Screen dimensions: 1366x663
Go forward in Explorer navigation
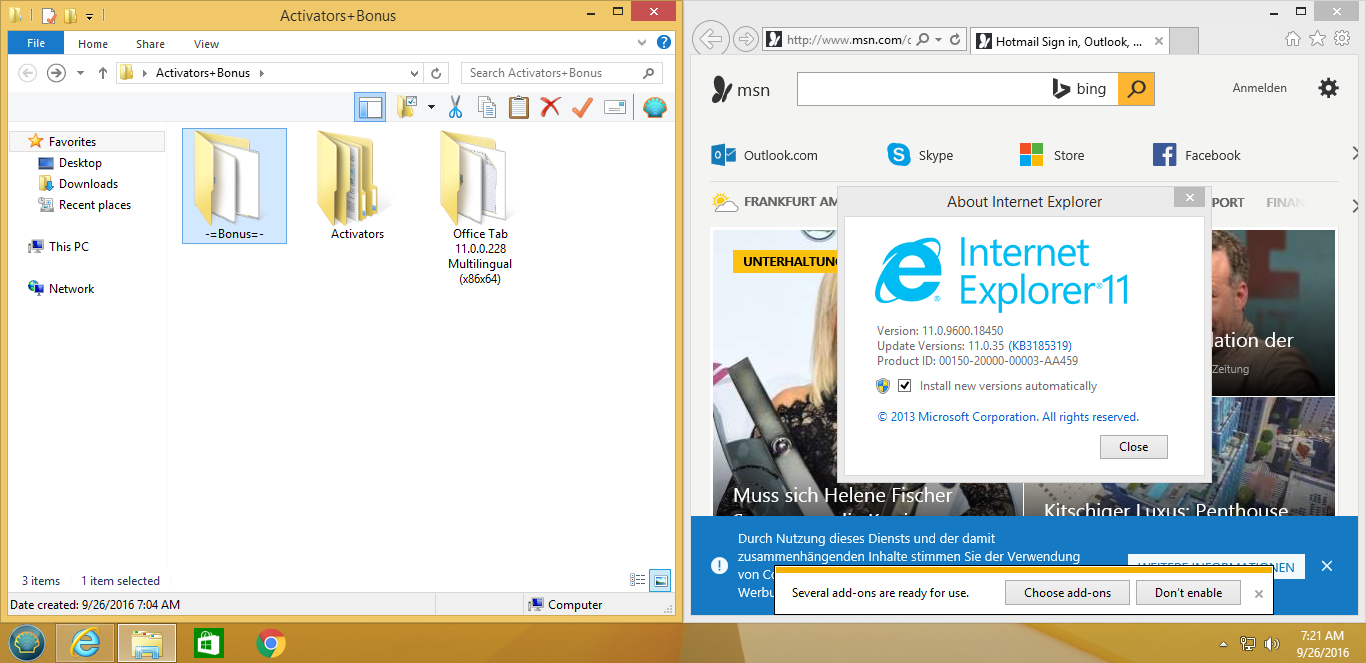56,73
